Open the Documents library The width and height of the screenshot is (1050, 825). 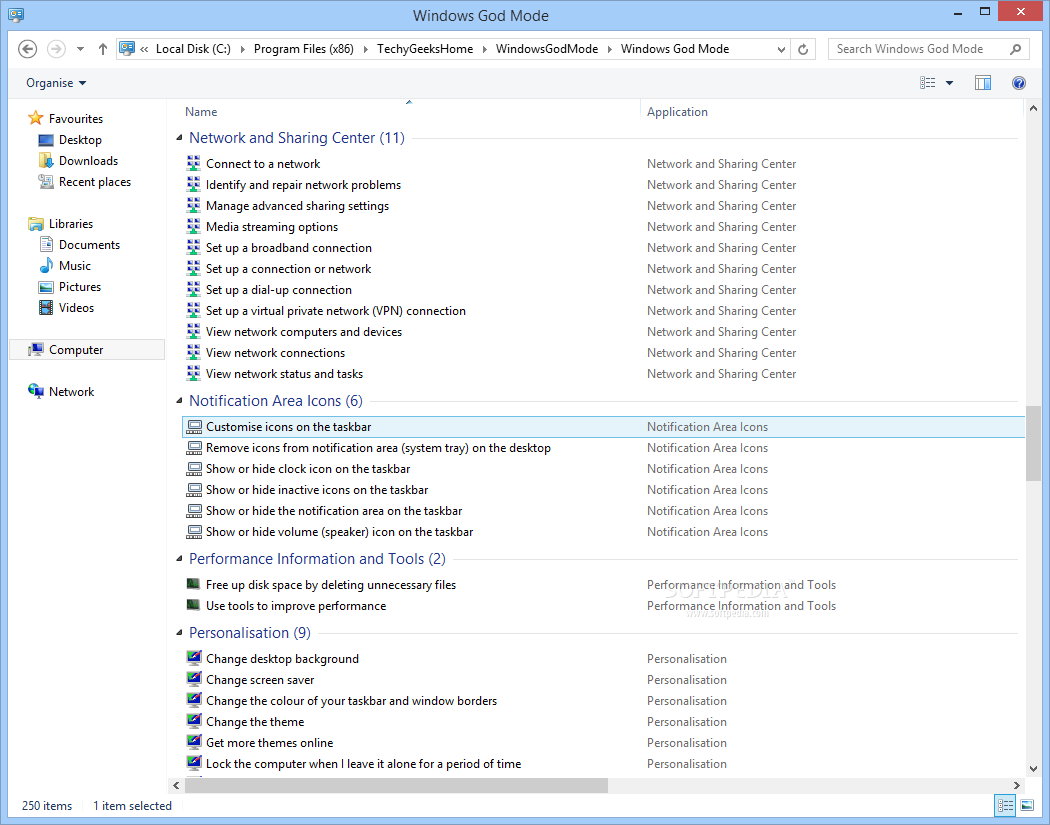click(x=80, y=245)
